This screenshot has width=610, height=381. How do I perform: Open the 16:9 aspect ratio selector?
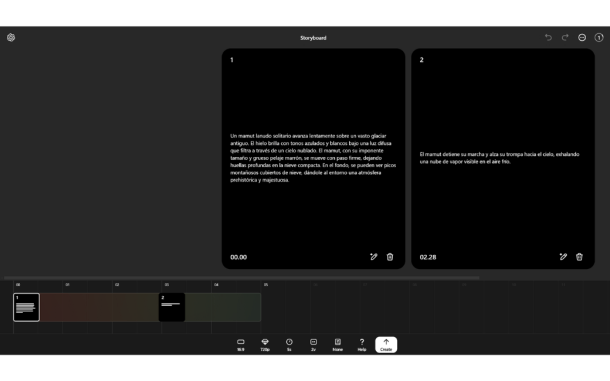[241, 345]
